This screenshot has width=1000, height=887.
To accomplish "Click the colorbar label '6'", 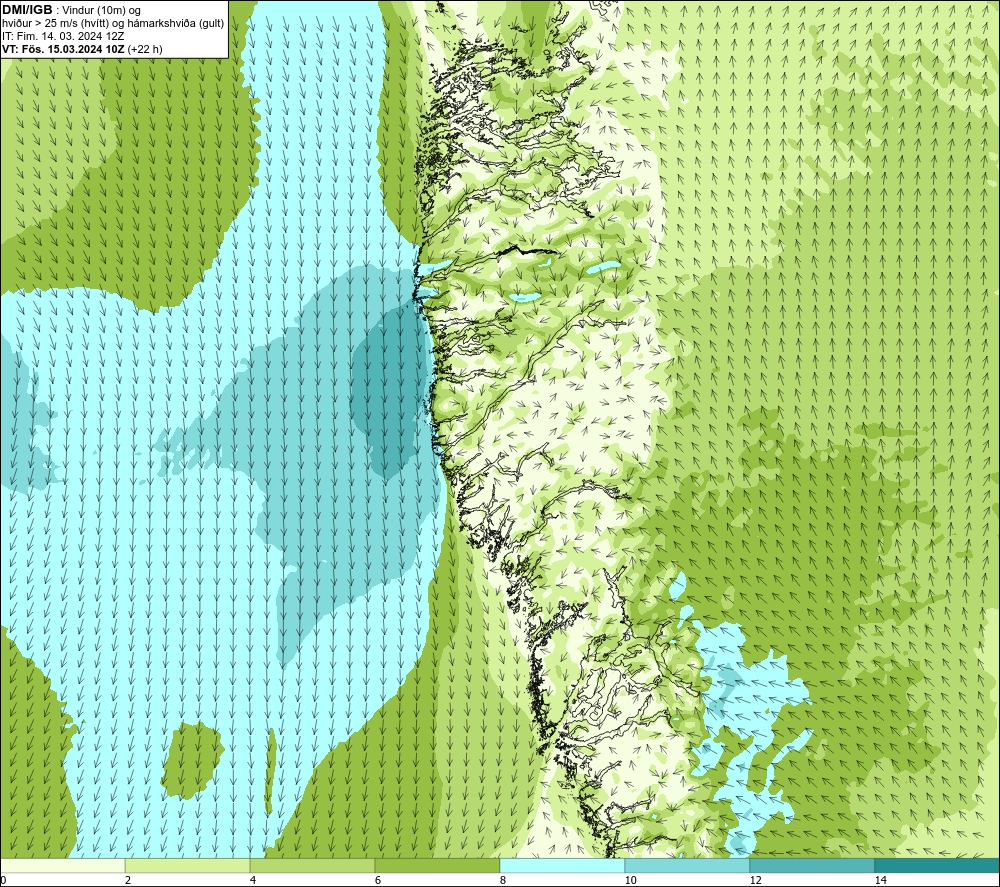I will 378,880.
